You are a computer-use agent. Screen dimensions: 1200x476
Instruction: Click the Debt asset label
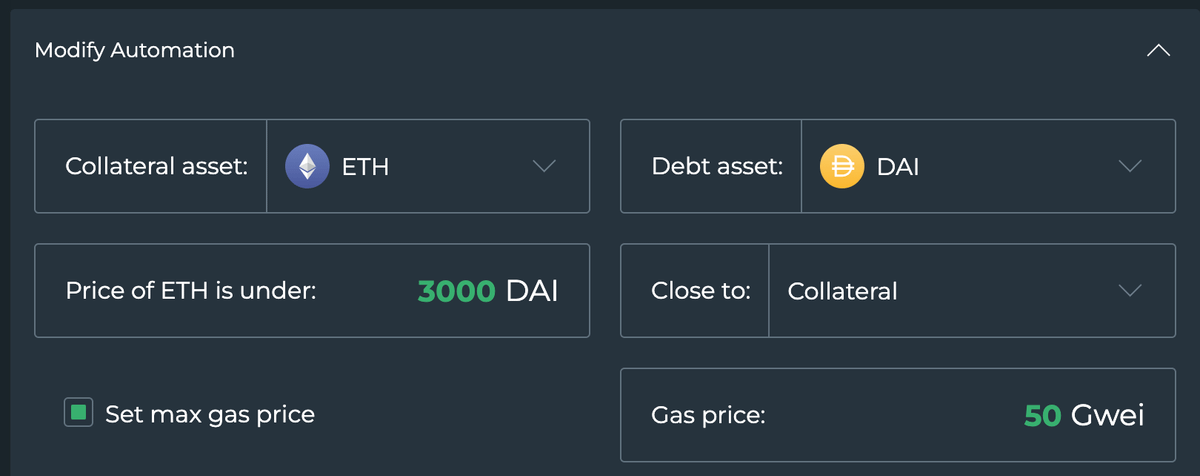(x=717, y=168)
